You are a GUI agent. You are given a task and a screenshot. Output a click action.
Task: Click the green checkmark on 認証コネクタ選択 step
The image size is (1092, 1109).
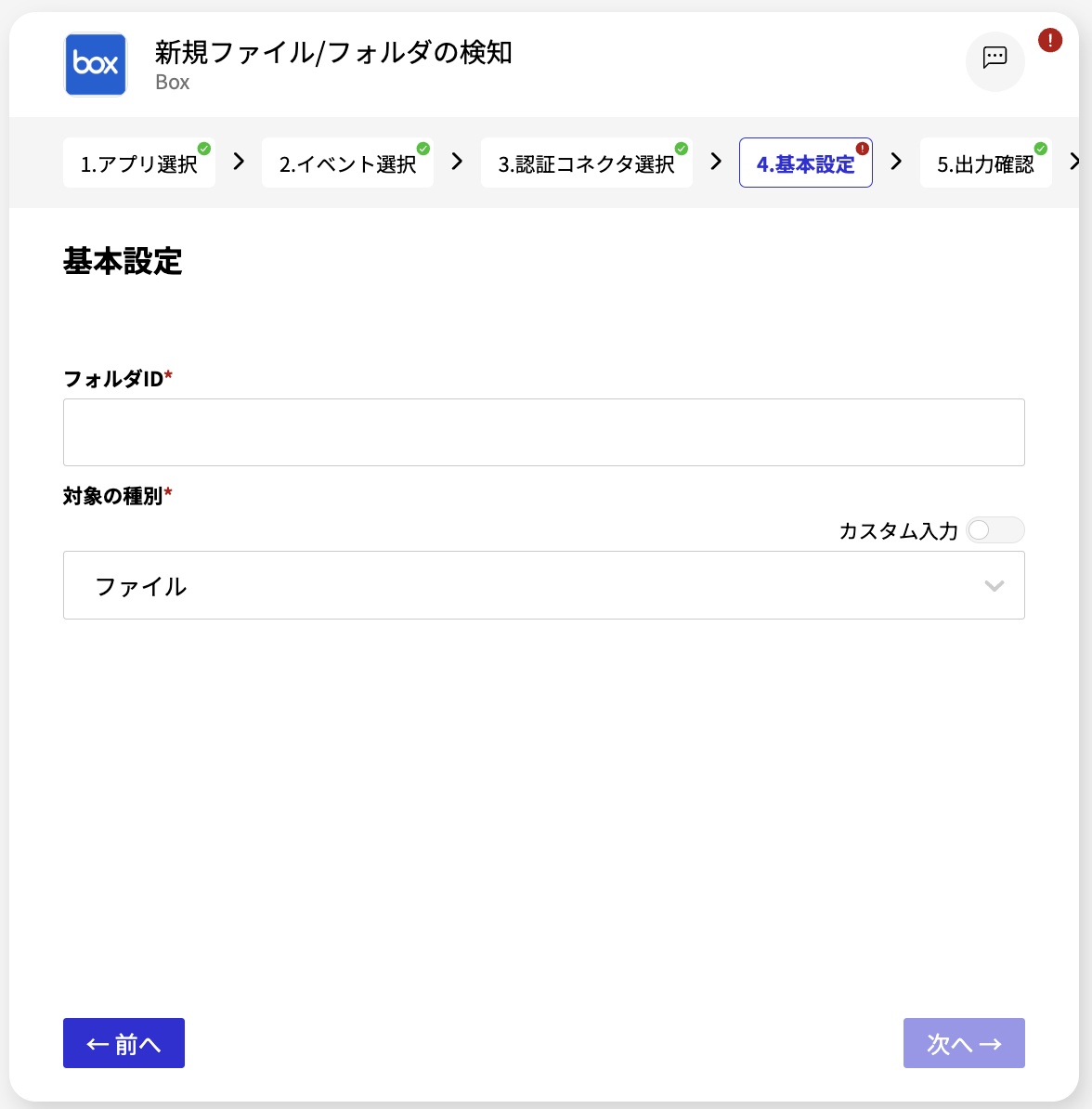[x=681, y=149]
